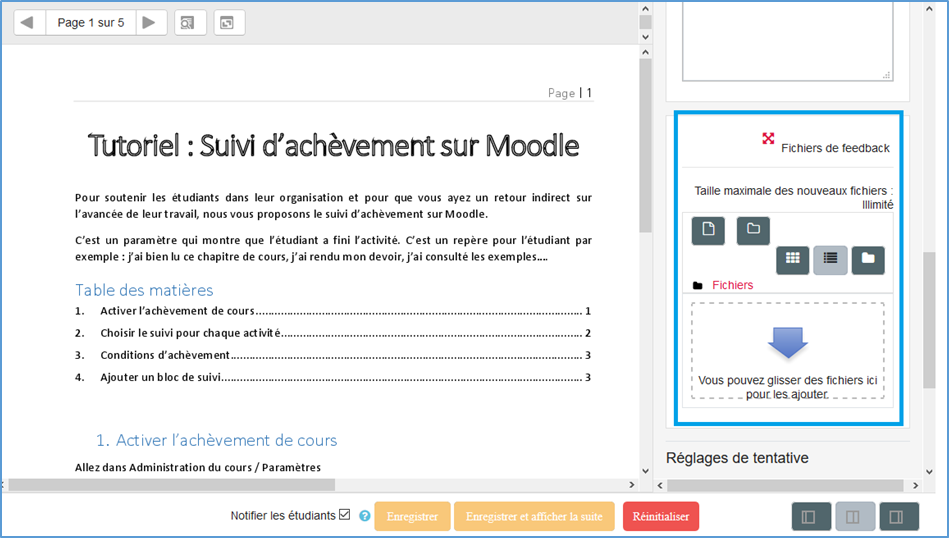This screenshot has width=949, height=538.
Task: Click 'Activer l'achèvement de cours' TOC entry
Action: [333, 311]
